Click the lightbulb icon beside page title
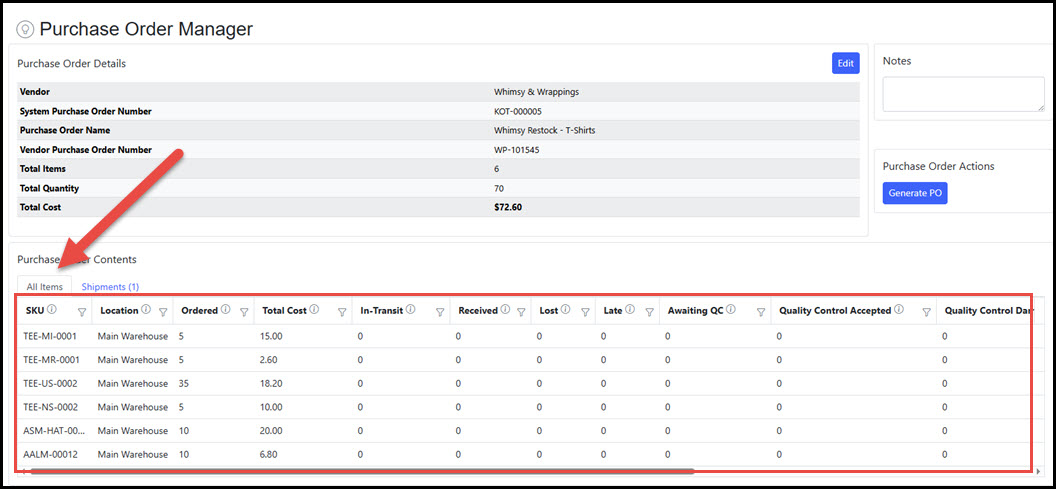The height and width of the screenshot is (489, 1056). 25,30
